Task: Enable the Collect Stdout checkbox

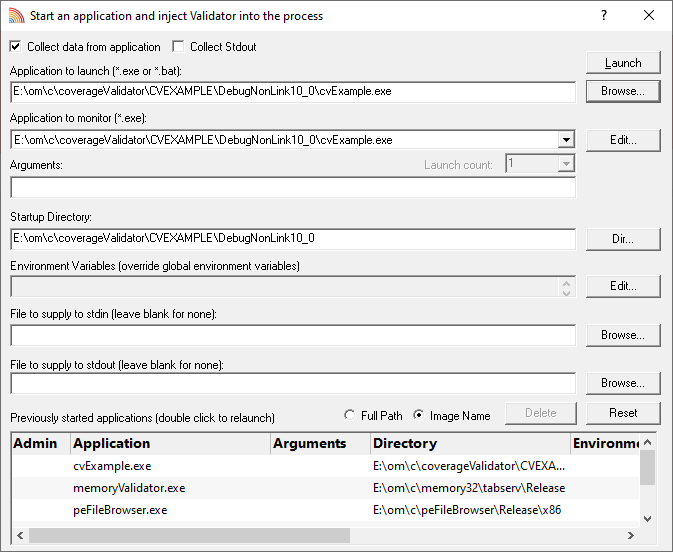Action: (x=178, y=46)
